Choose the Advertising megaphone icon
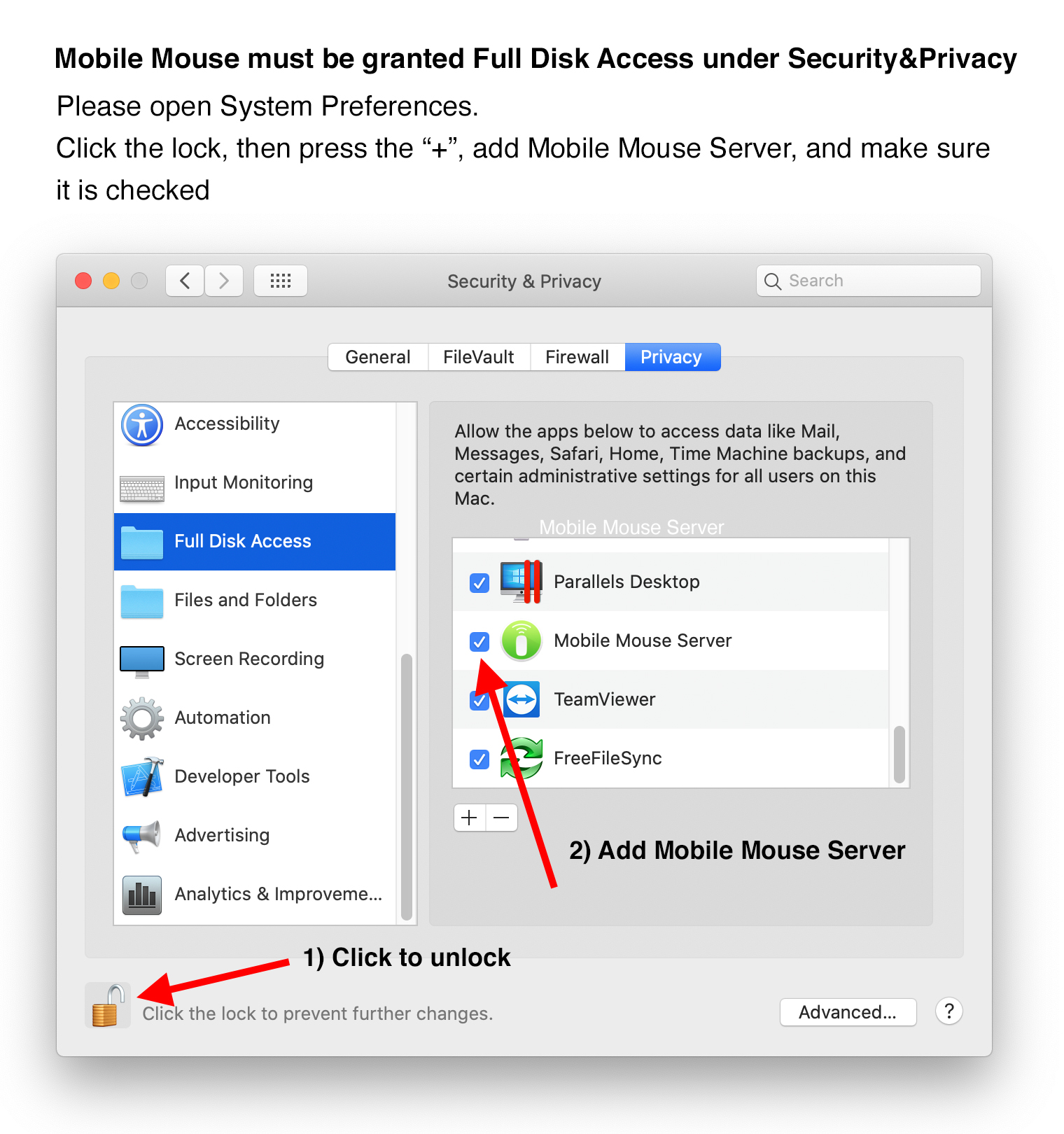The image size is (1064, 1134). click(142, 836)
